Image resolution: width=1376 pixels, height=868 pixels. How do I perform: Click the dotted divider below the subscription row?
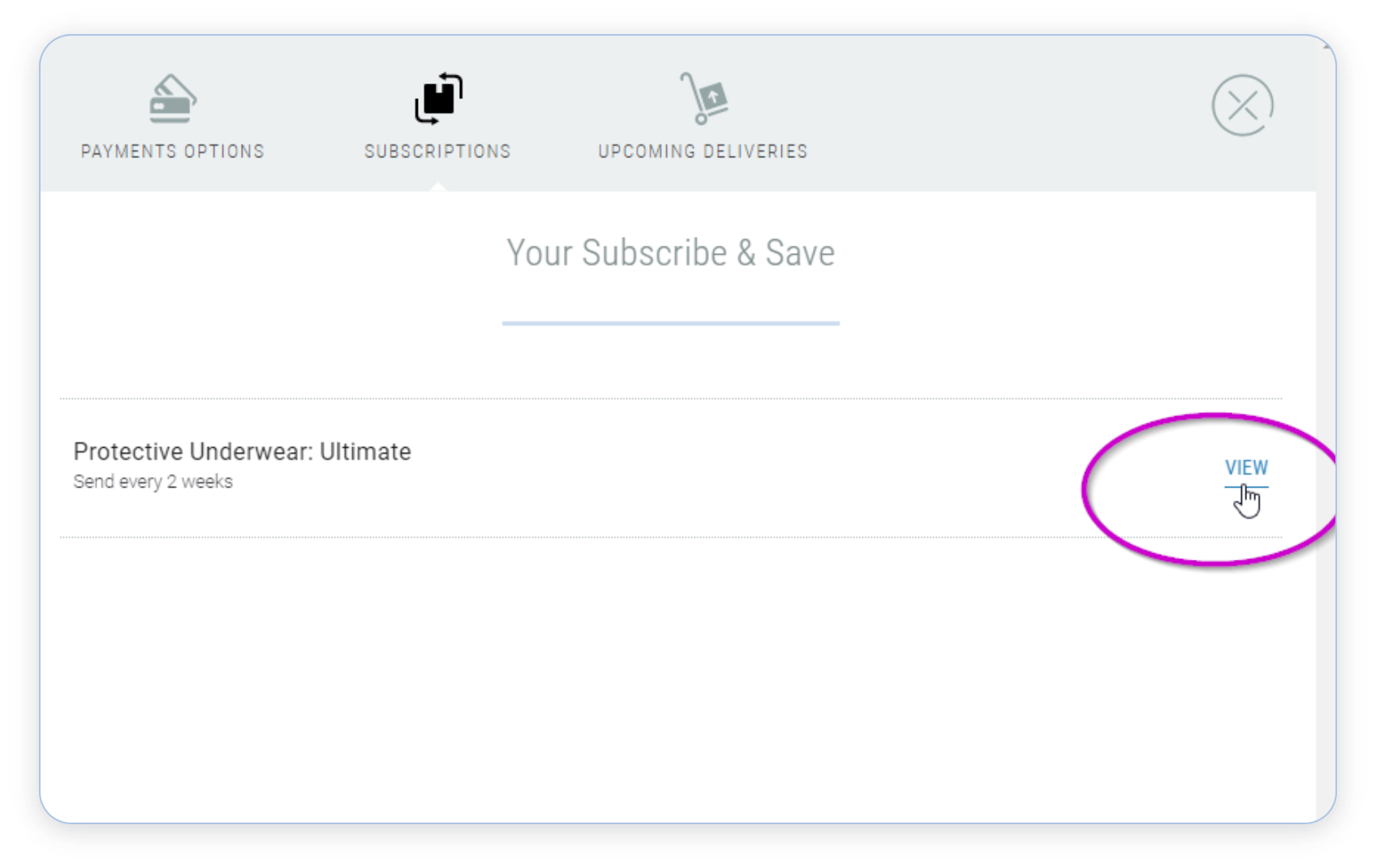[x=568, y=537]
